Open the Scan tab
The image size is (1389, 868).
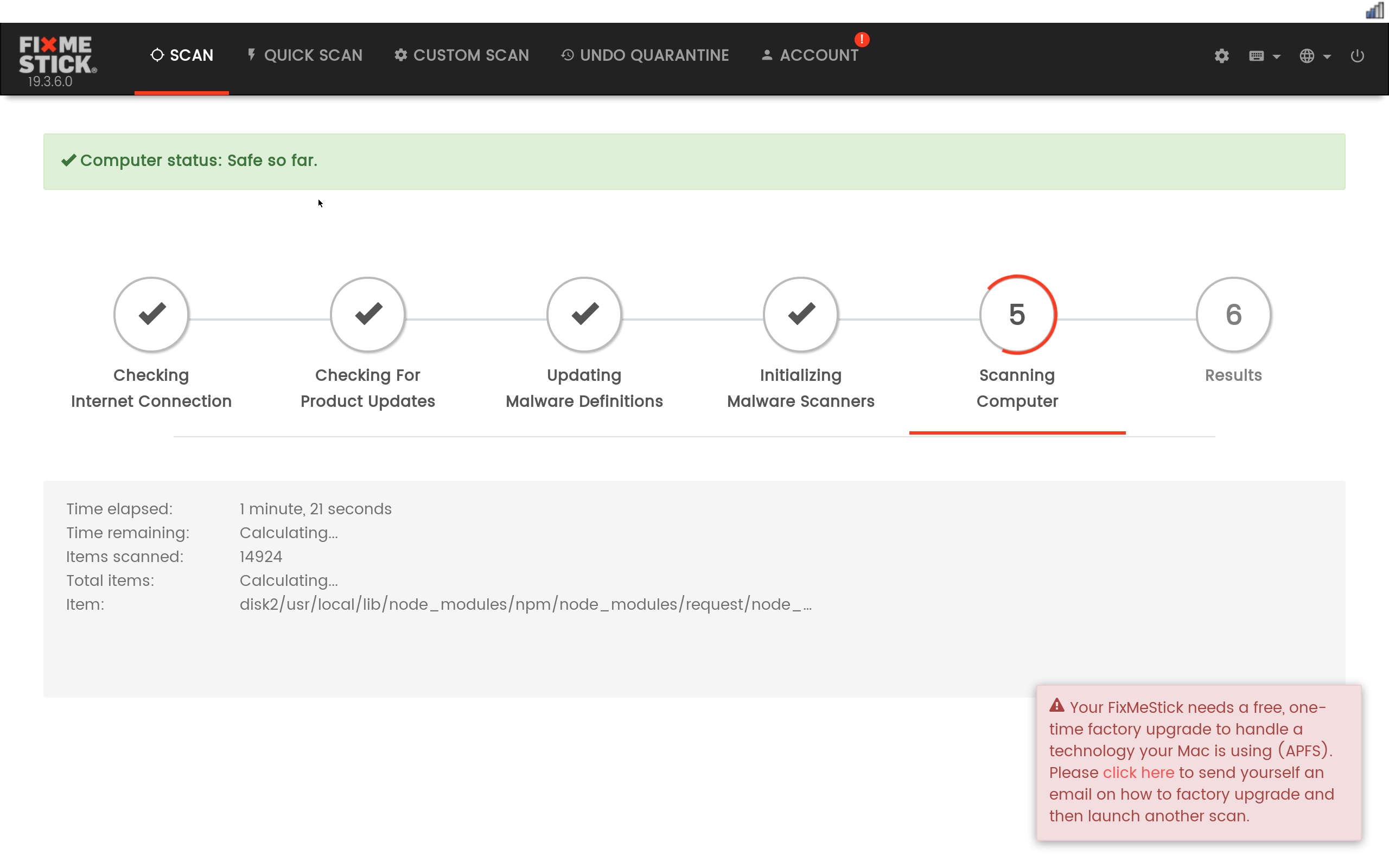(x=181, y=55)
